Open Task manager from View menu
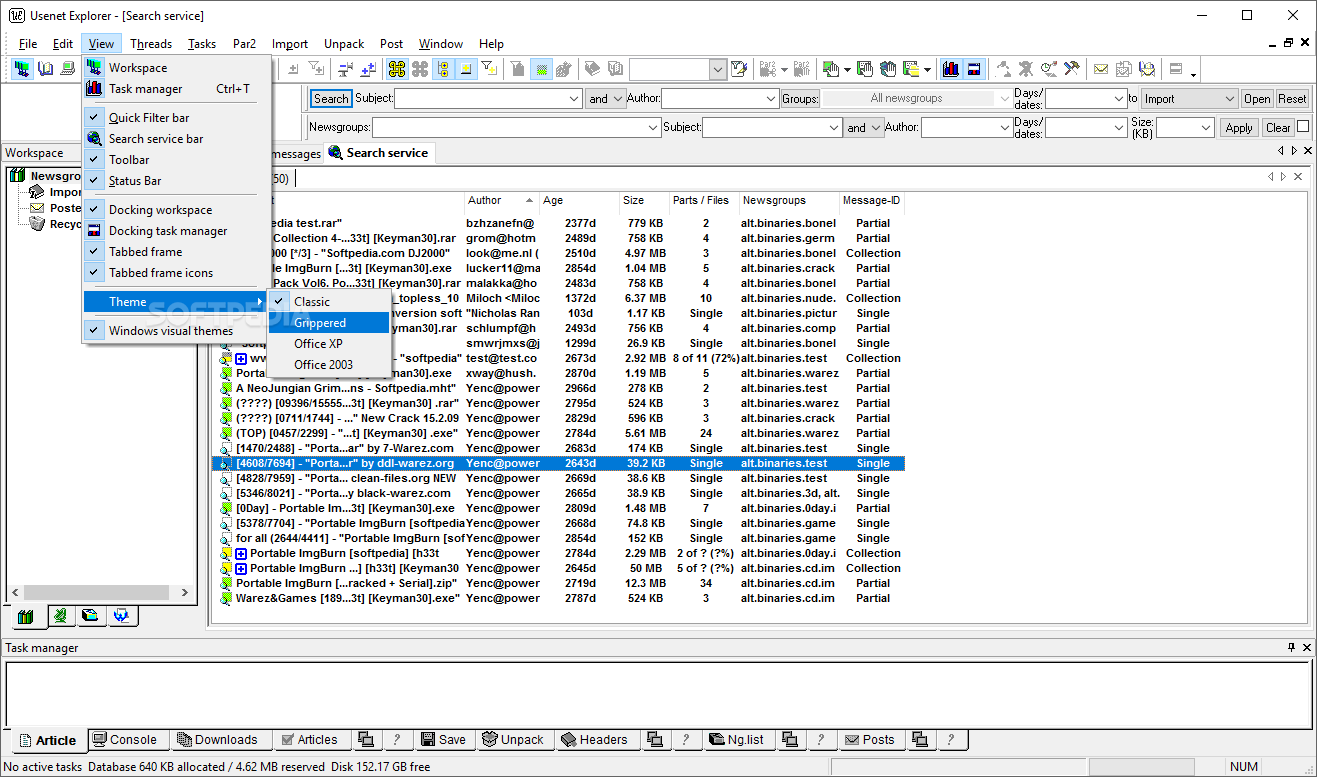Screen dimensions: 1317x777 [x=177, y=89]
